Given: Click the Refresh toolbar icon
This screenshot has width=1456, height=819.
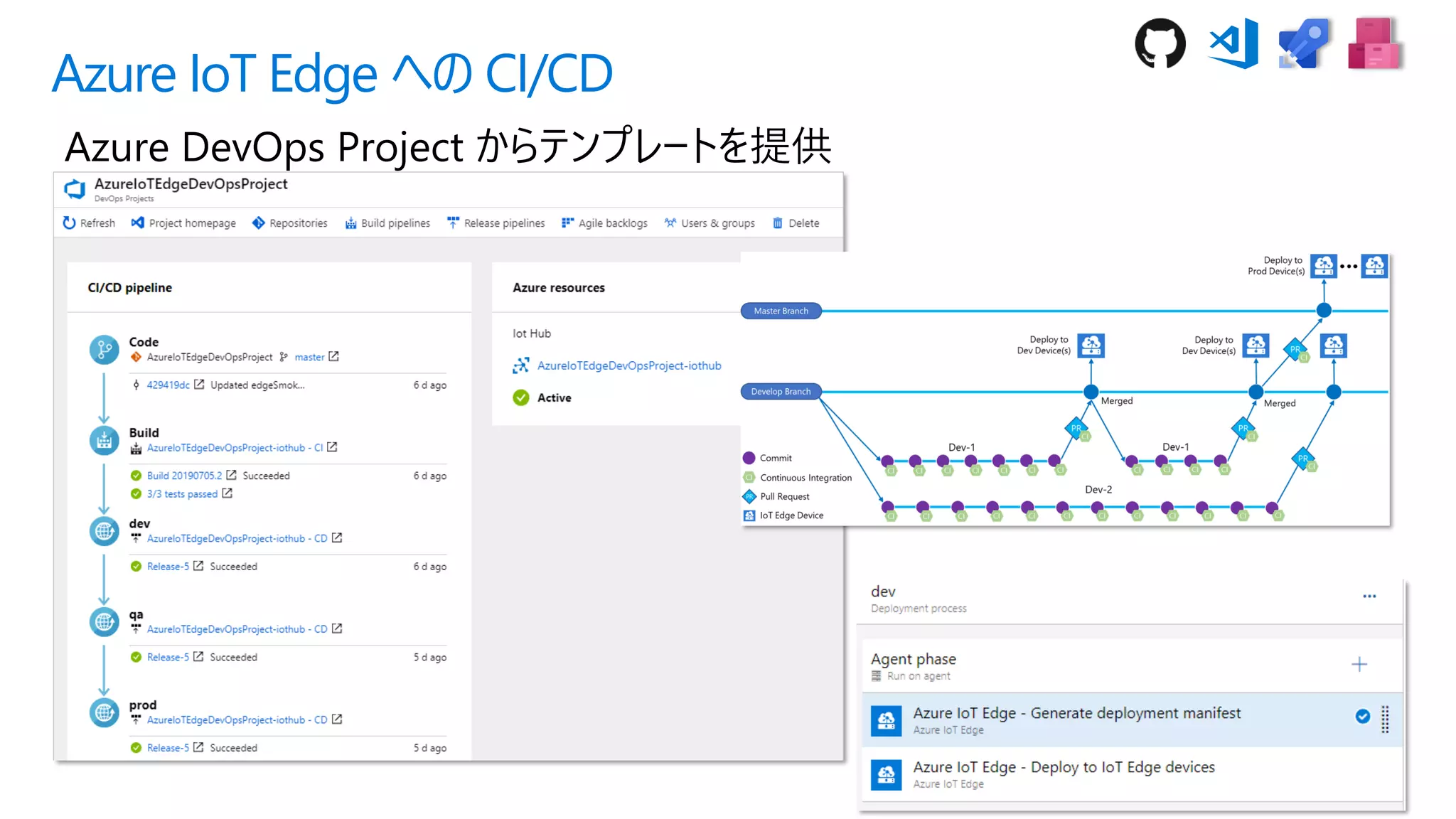Looking at the screenshot, I should (69, 223).
